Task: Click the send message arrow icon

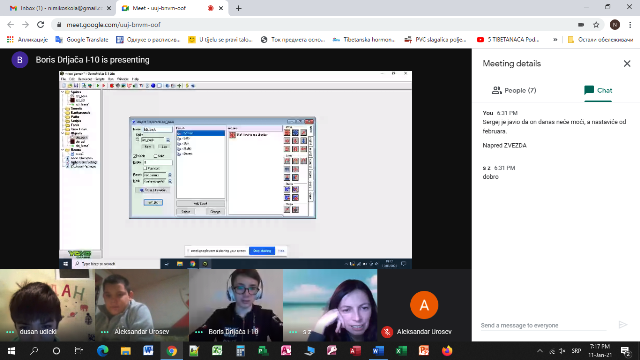Action: 622,325
